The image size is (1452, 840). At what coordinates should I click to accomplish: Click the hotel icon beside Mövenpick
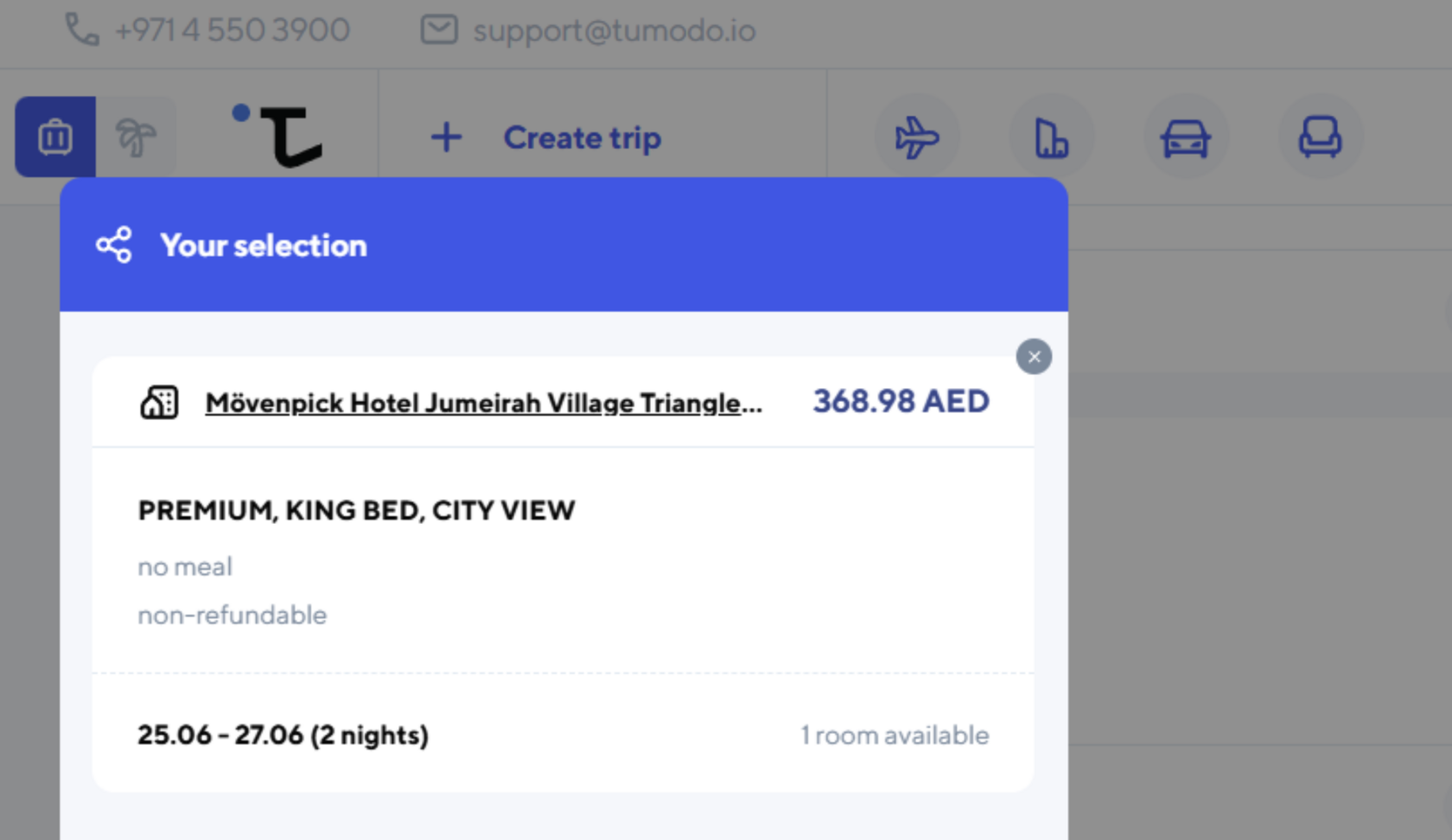(x=160, y=403)
